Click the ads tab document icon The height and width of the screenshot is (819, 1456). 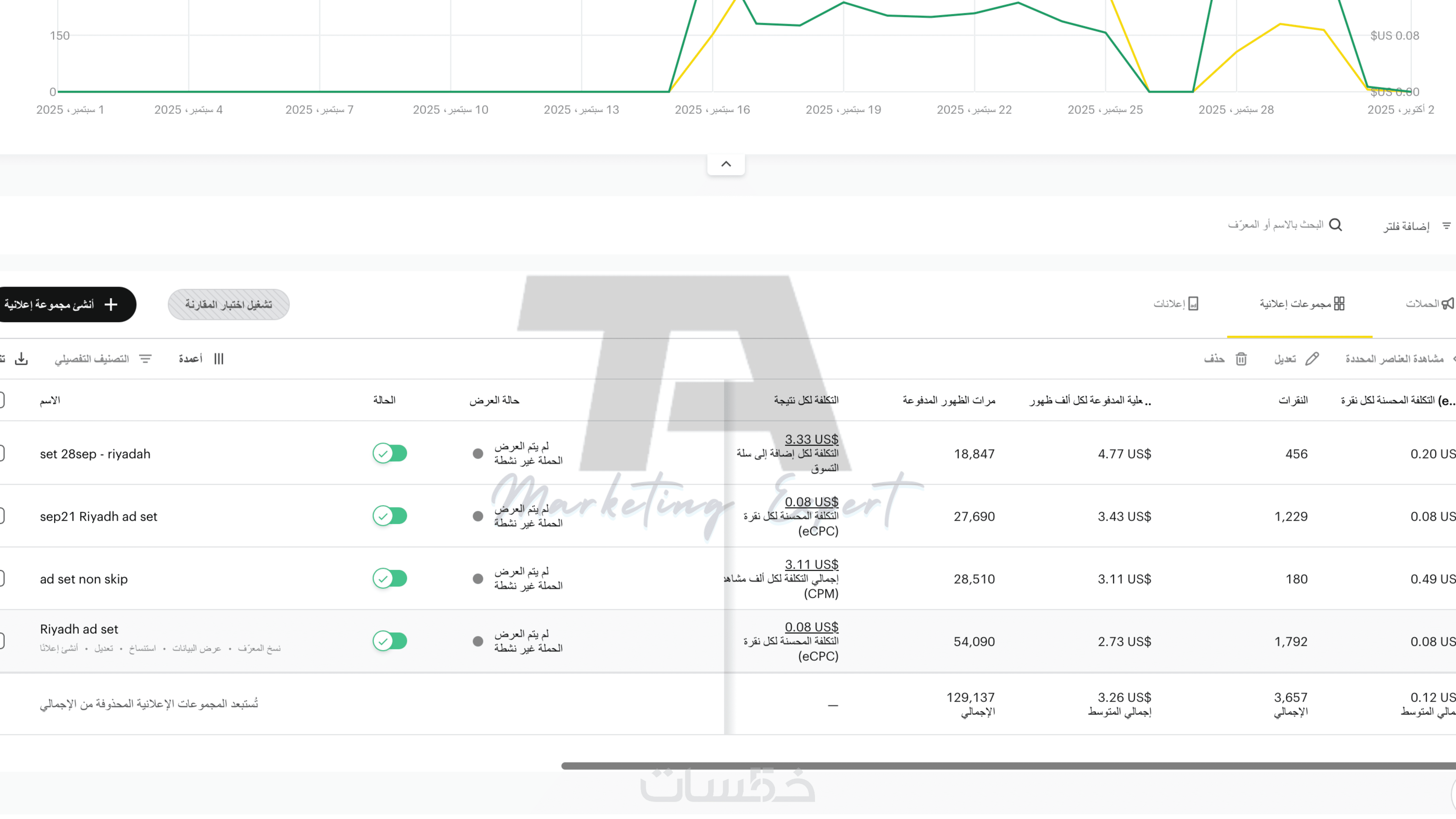pyautogui.click(x=1193, y=304)
